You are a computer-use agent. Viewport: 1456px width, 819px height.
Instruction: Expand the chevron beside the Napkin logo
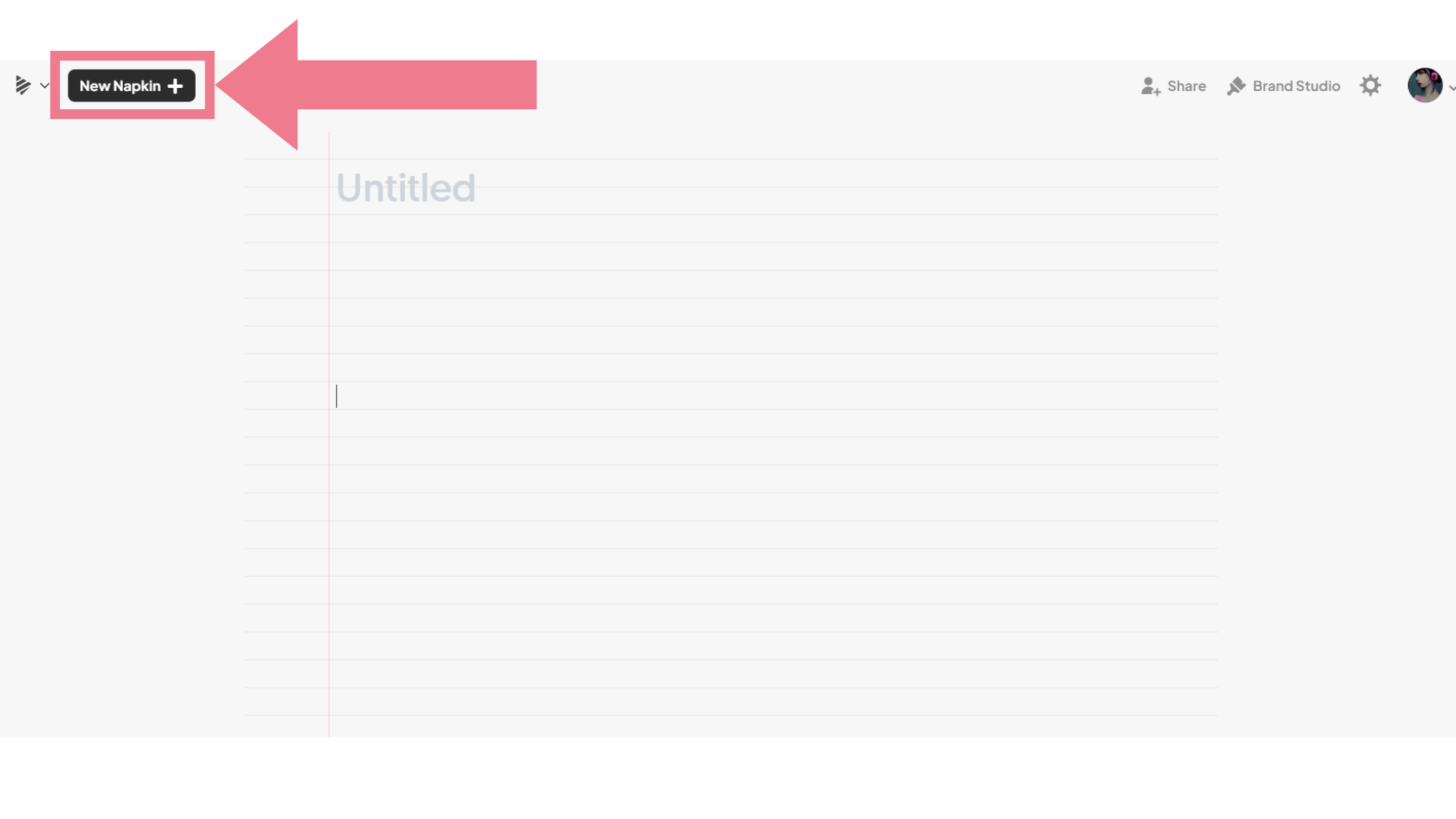coord(45,86)
